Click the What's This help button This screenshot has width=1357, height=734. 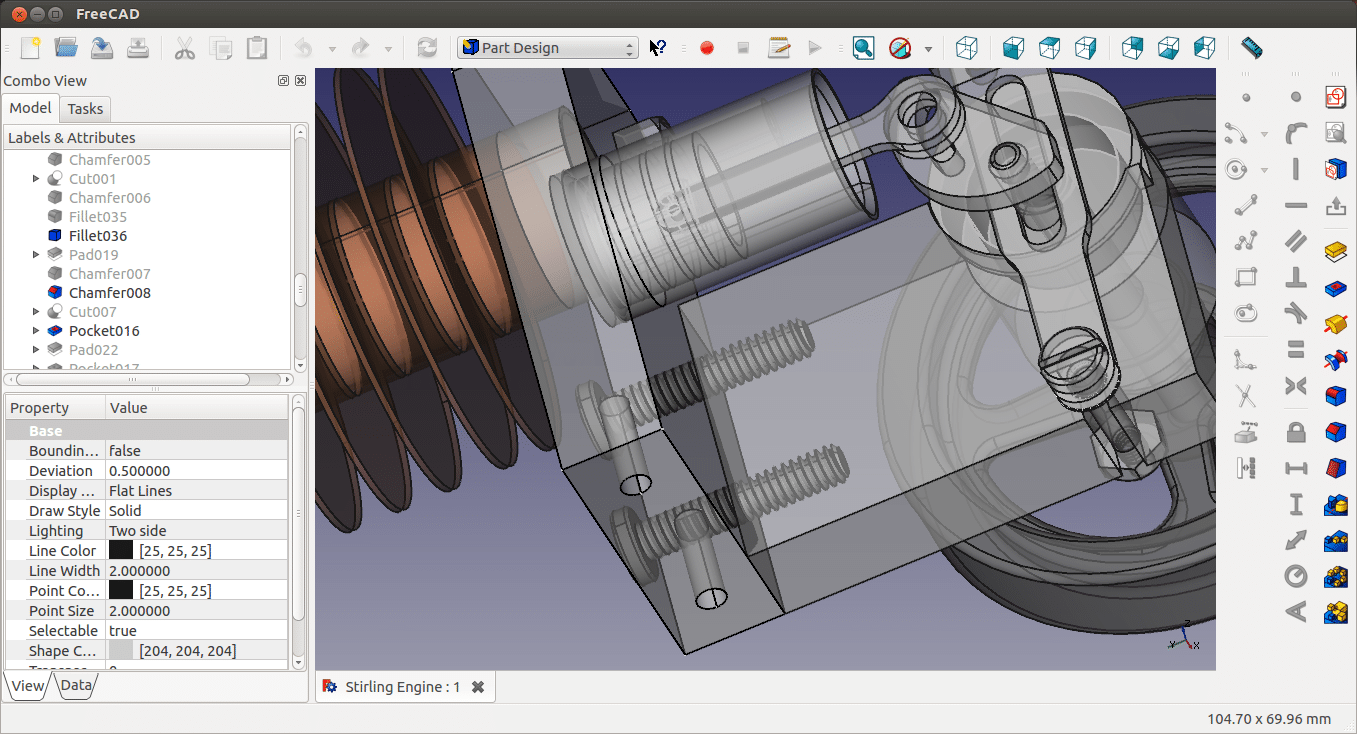(658, 47)
